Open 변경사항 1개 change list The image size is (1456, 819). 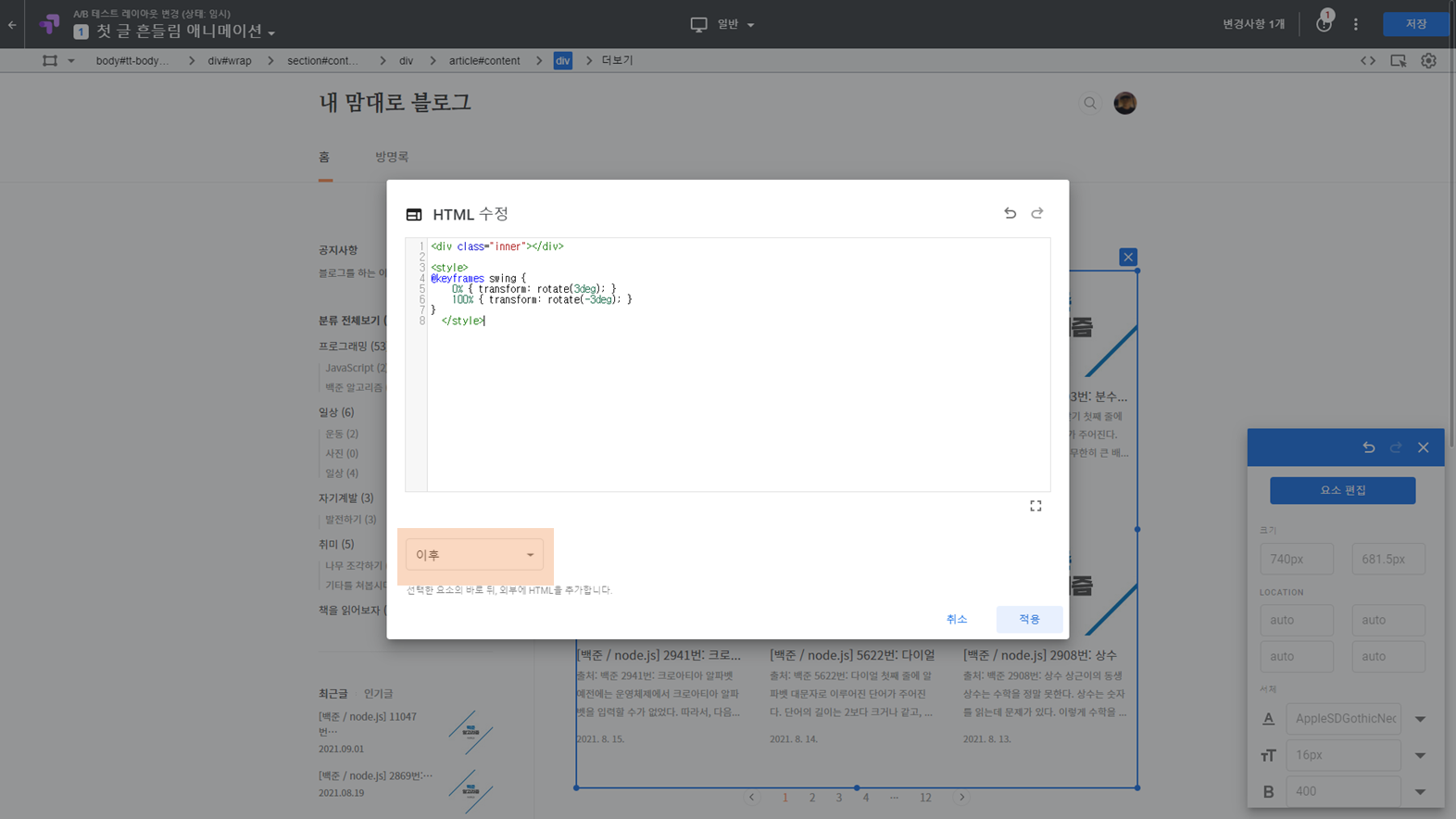click(1253, 24)
